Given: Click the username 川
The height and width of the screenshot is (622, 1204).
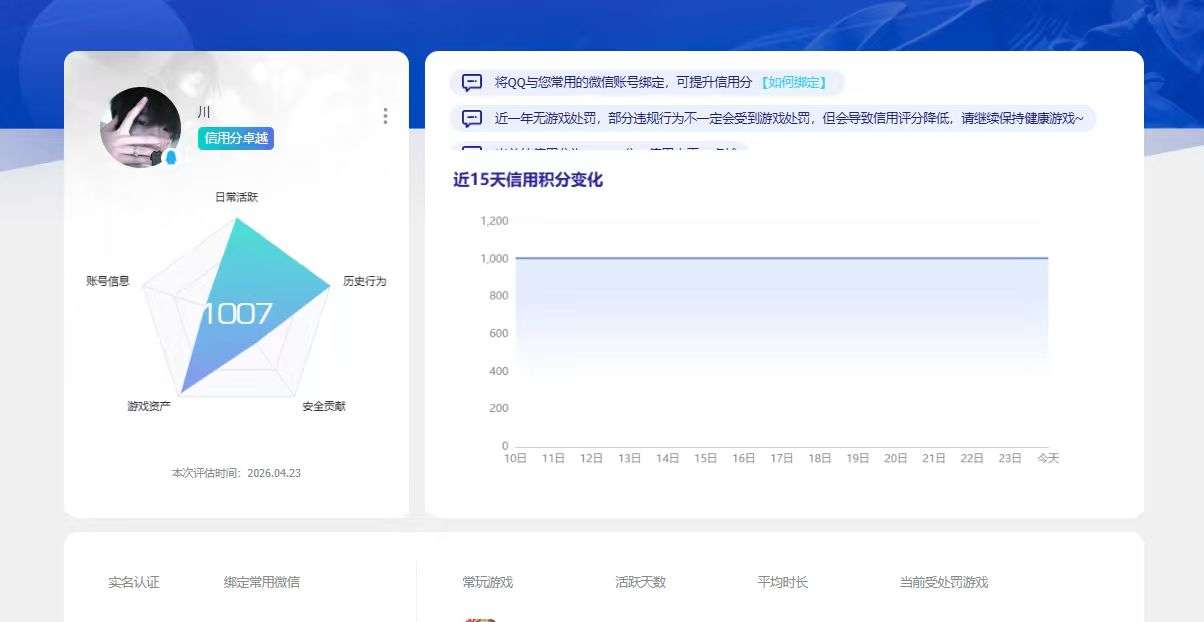Looking at the screenshot, I should point(204,112).
